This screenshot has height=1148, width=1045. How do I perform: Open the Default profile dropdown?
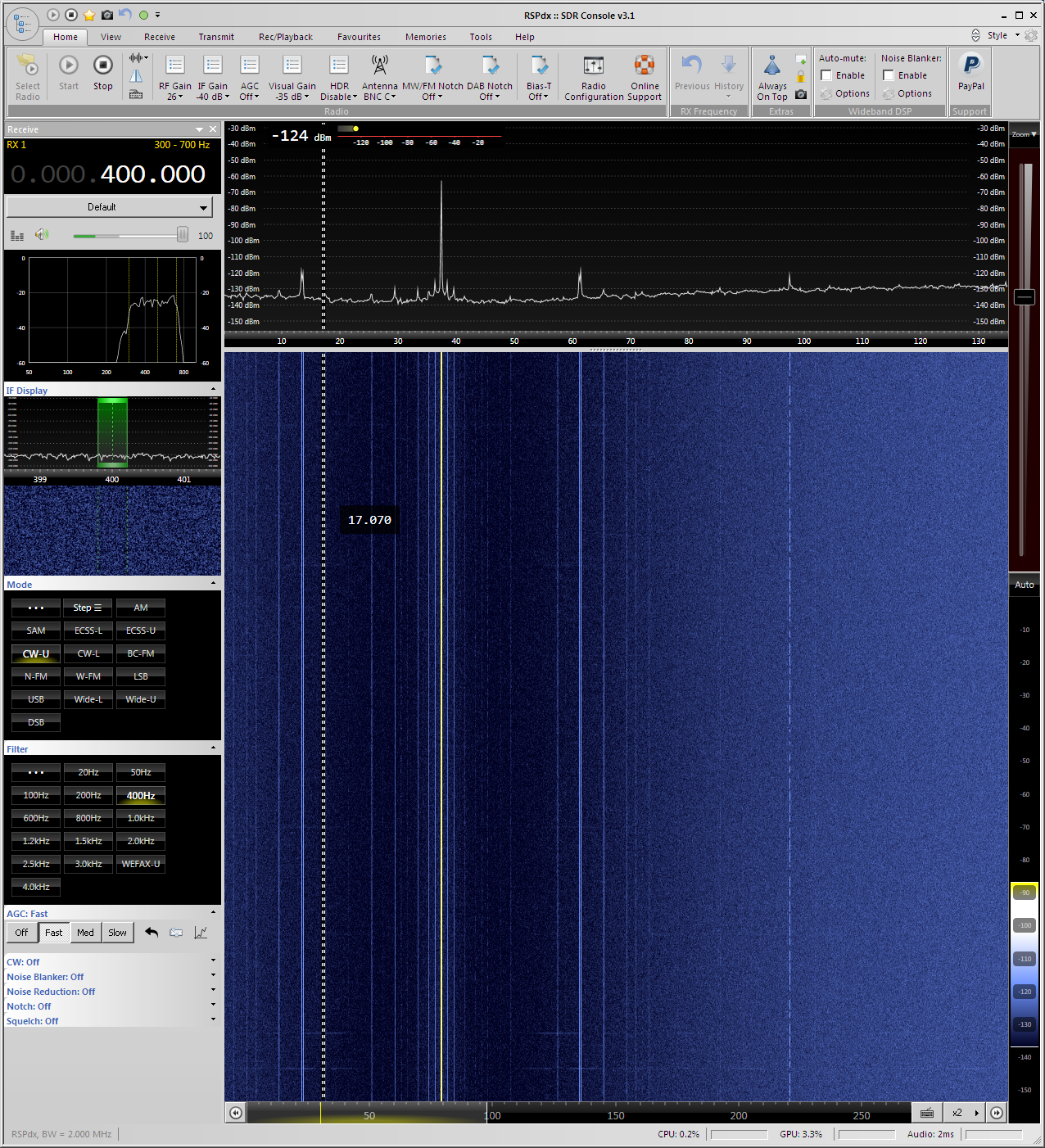[x=109, y=207]
